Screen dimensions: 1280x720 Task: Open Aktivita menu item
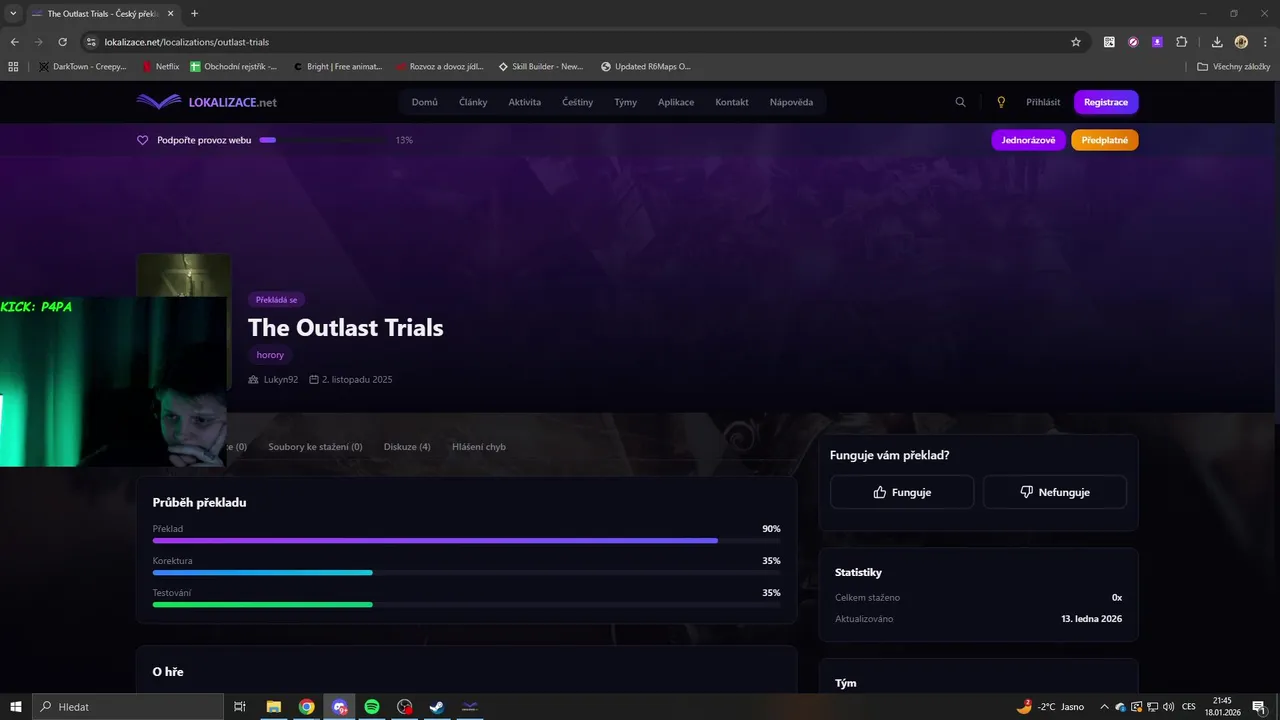tap(524, 102)
